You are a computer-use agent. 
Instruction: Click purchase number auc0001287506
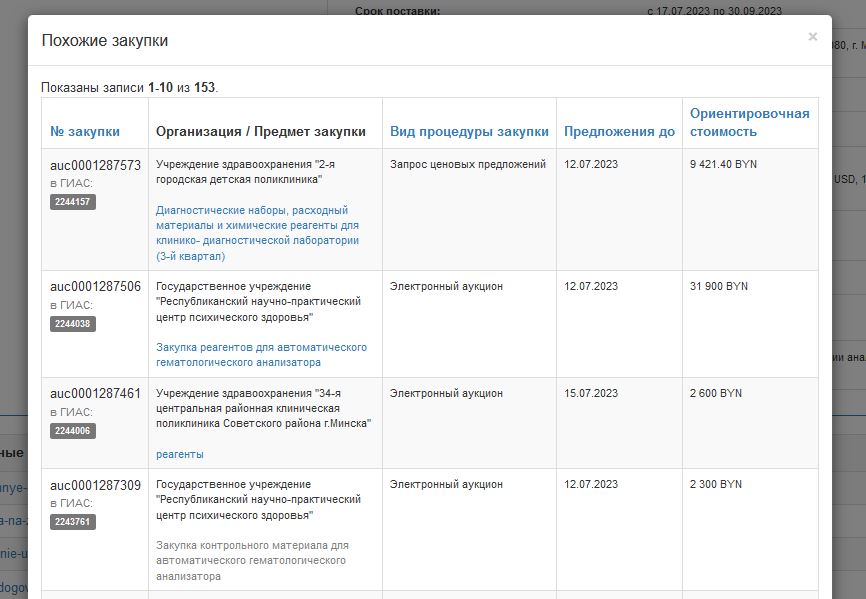click(95, 287)
